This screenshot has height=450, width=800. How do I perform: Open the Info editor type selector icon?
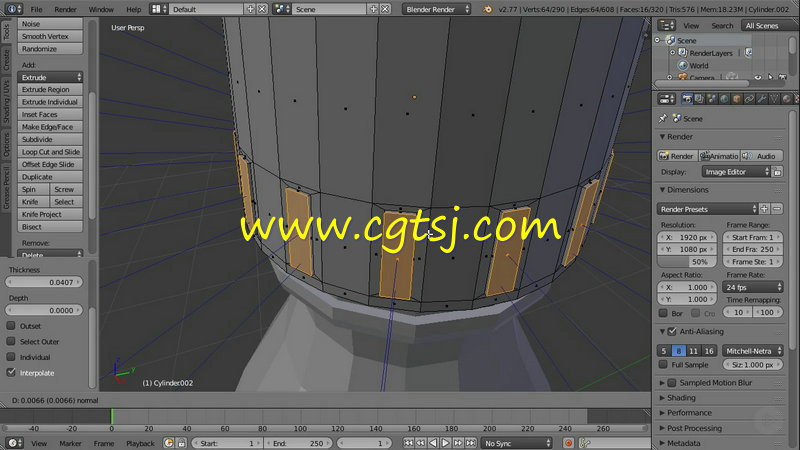[12, 9]
